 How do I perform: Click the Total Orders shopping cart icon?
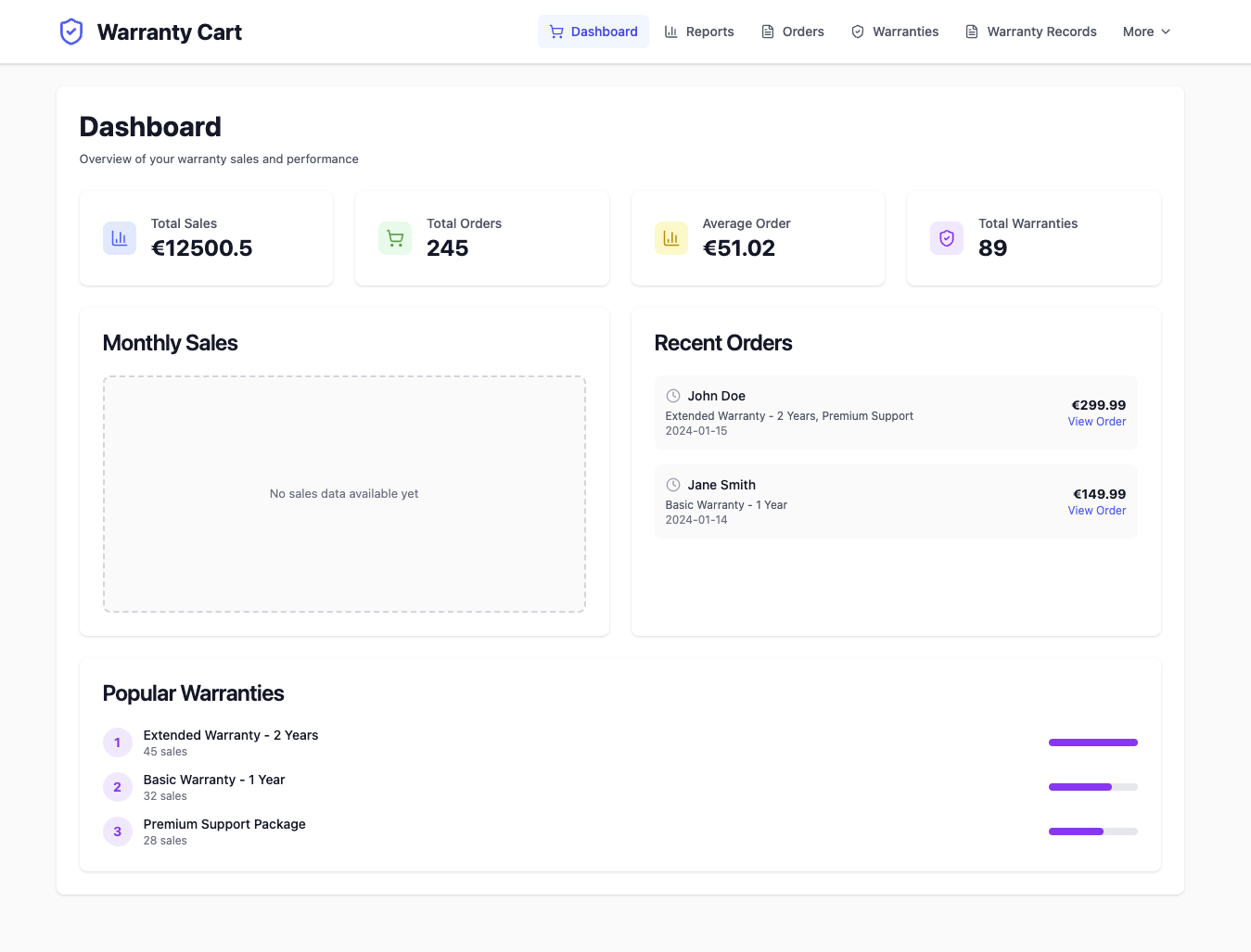pos(395,238)
